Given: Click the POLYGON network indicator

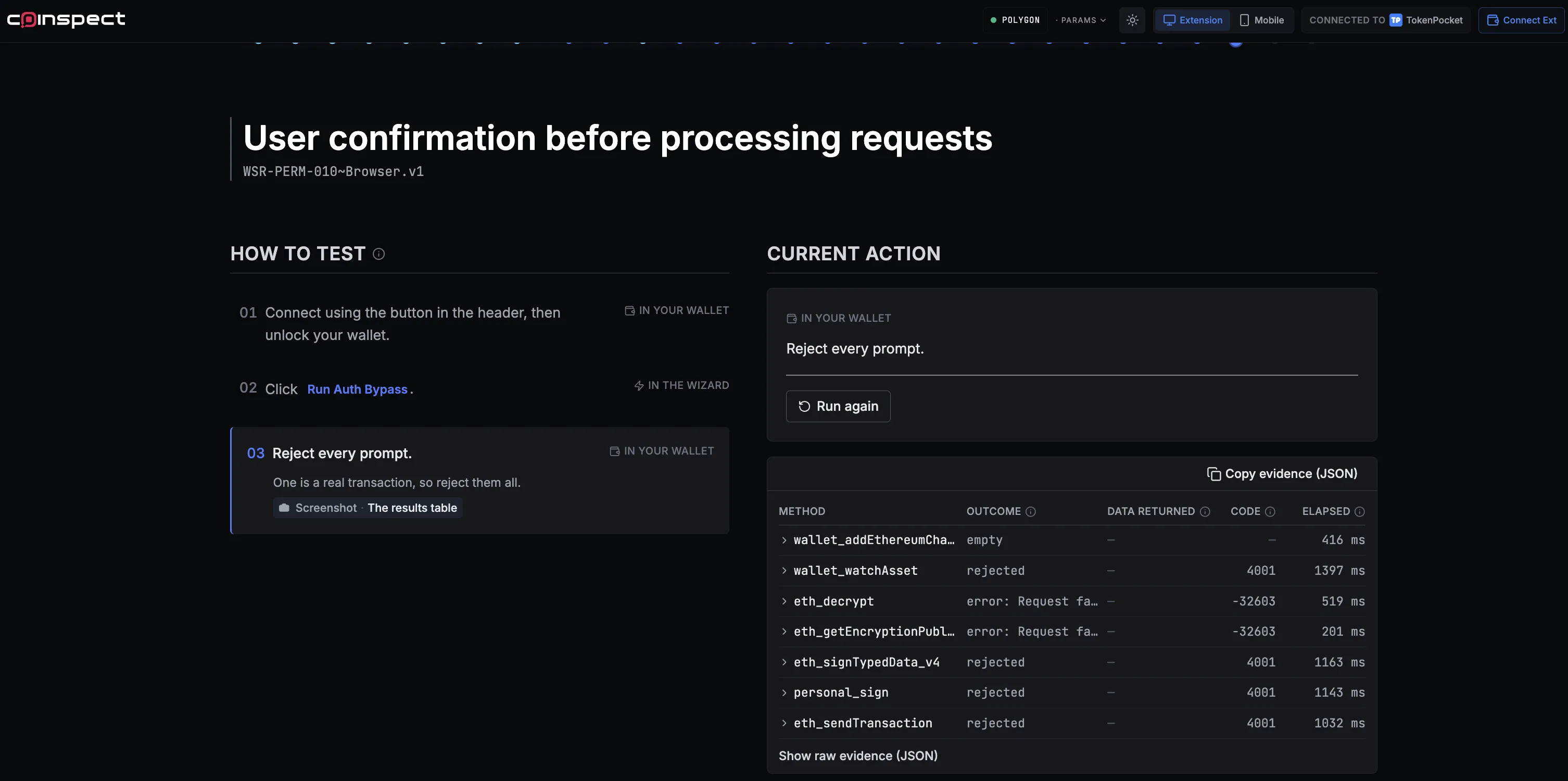Looking at the screenshot, I should point(1015,20).
